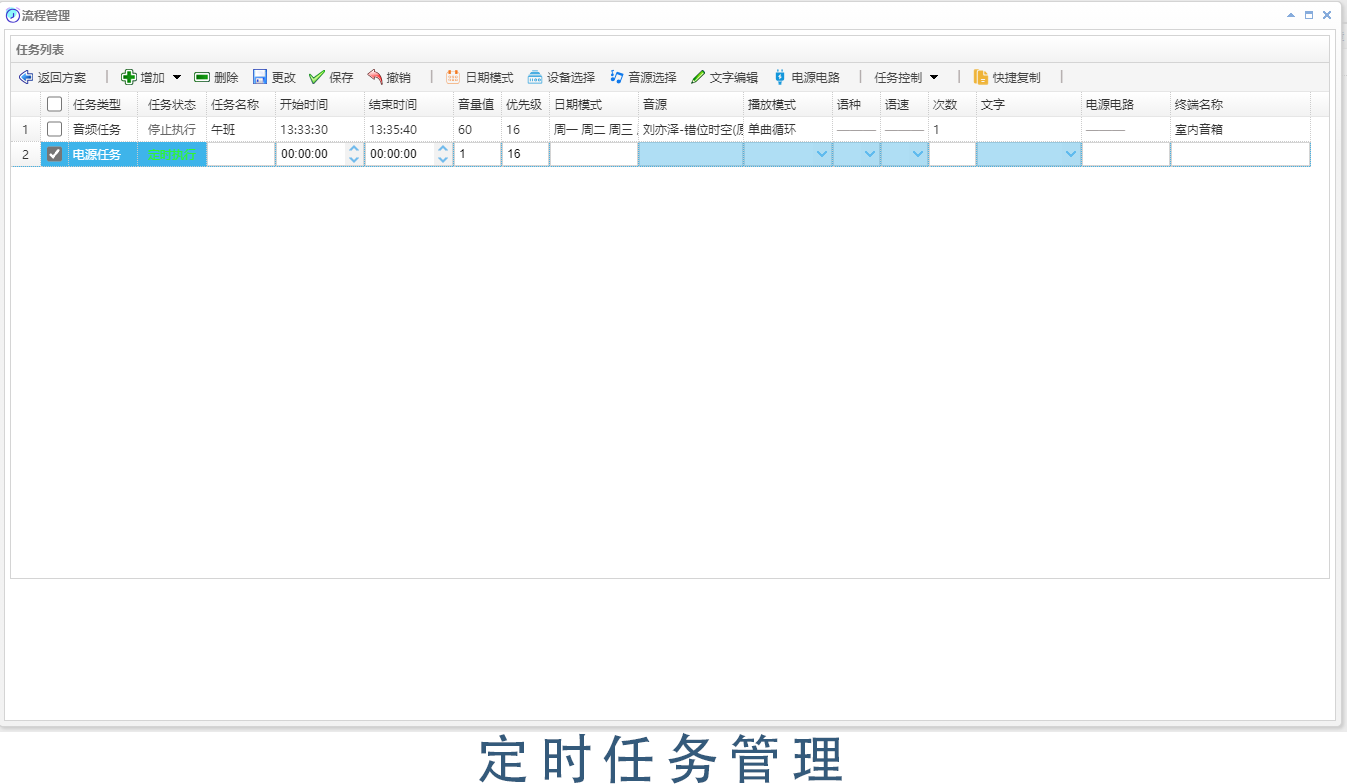Increment the 开始时间 with the up stepper
This screenshot has height=784, width=1347.
coord(353,148)
